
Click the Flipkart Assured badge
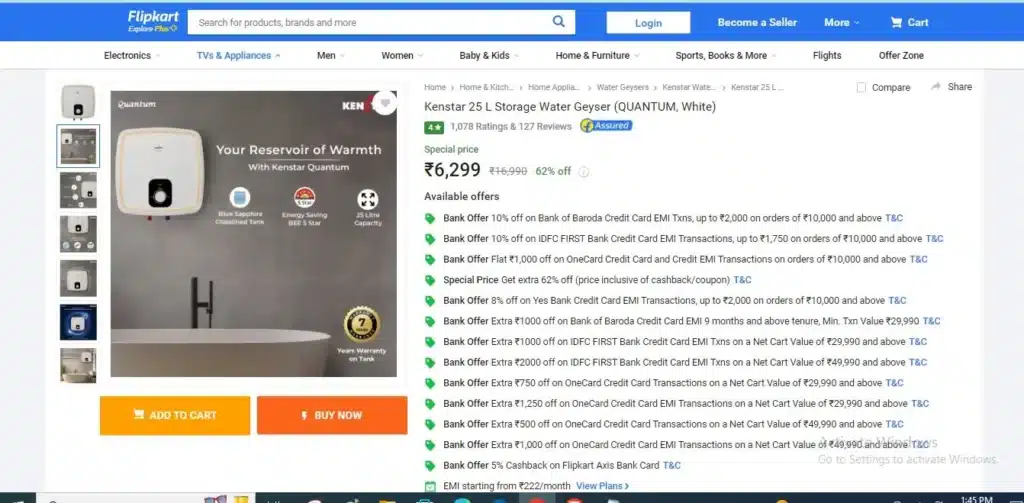(x=606, y=125)
